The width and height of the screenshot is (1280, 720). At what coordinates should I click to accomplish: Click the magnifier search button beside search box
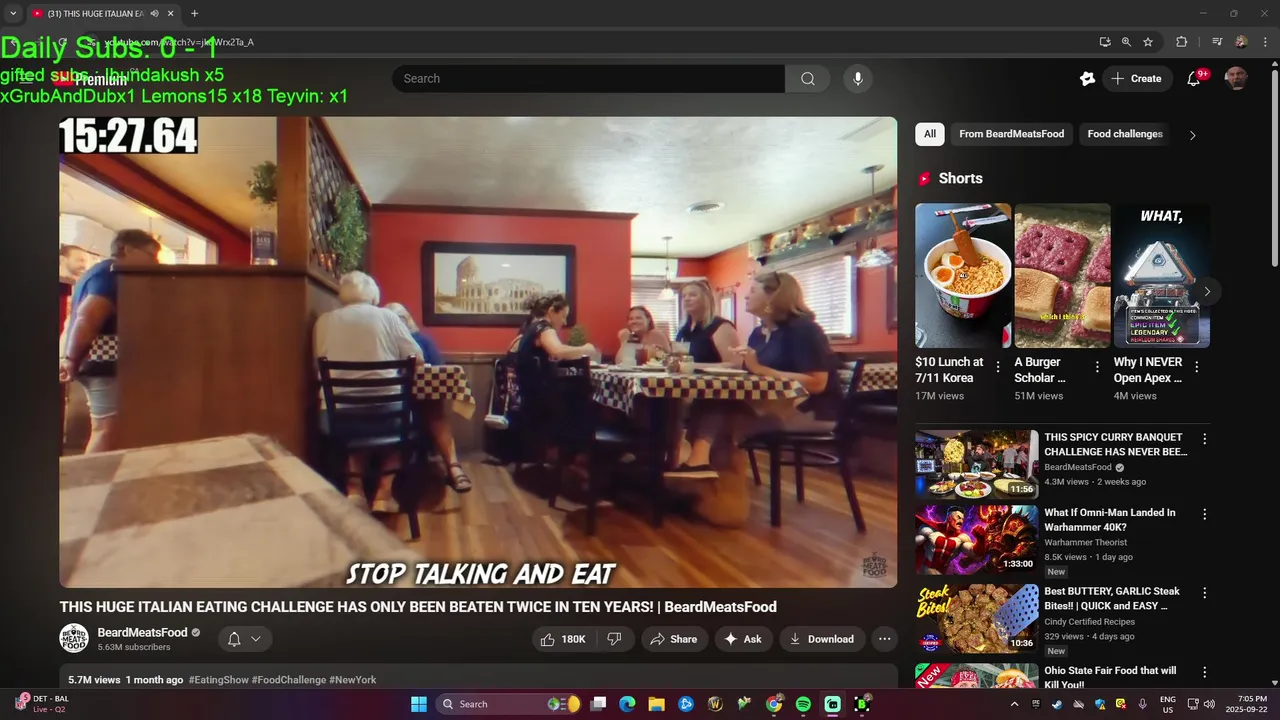click(x=807, y=79)
